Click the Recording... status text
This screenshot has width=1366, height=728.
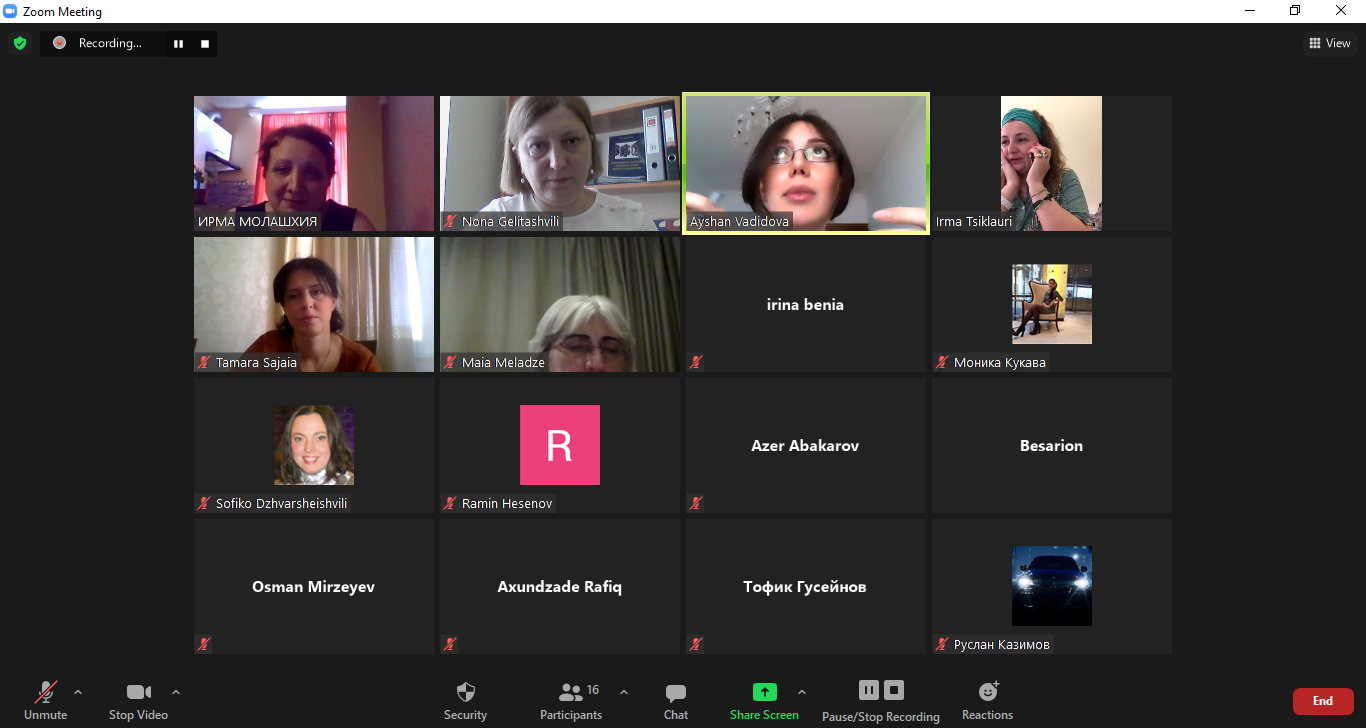(110, 43)
